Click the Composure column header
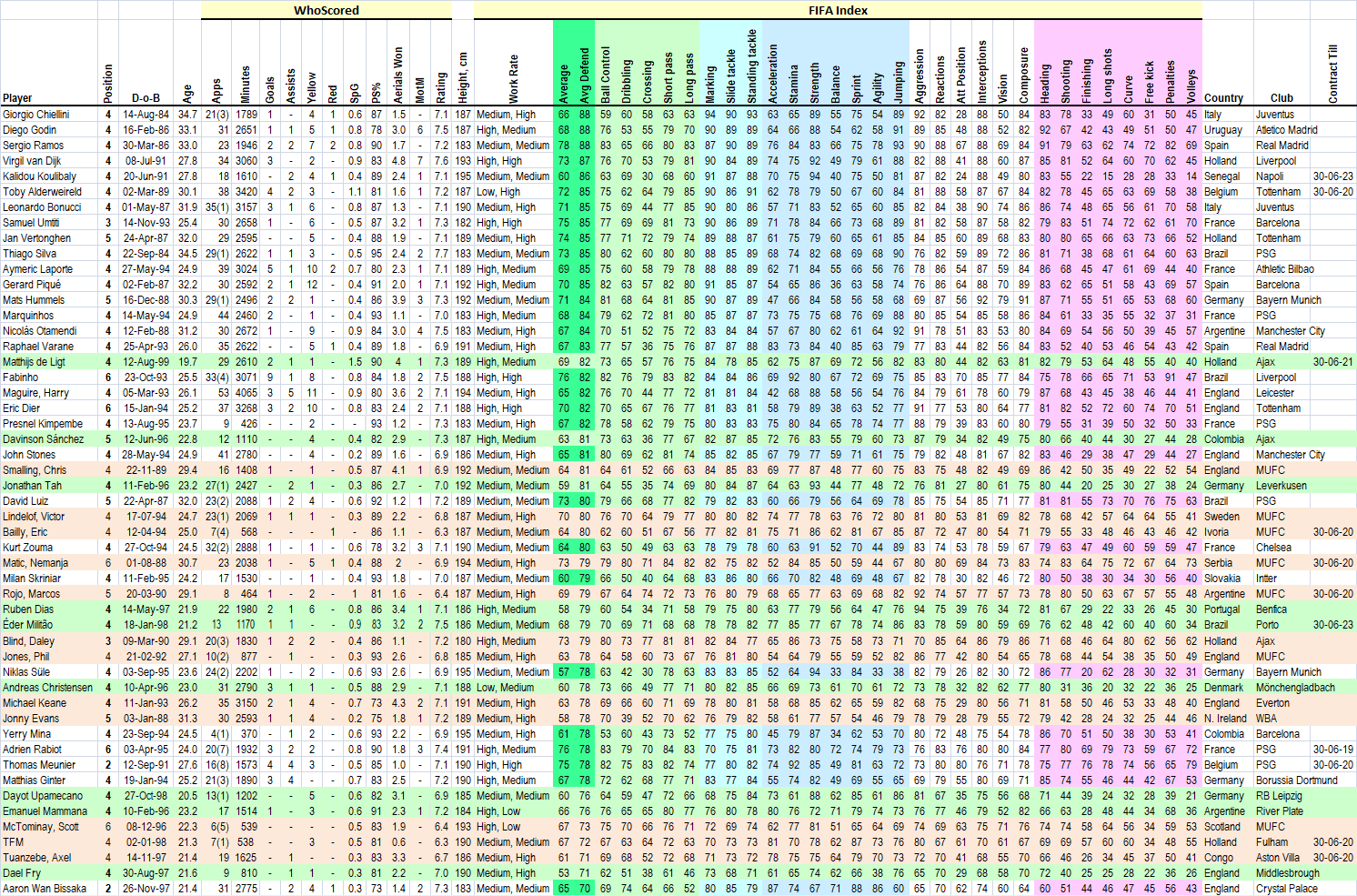 click(x=1024, y=62)
